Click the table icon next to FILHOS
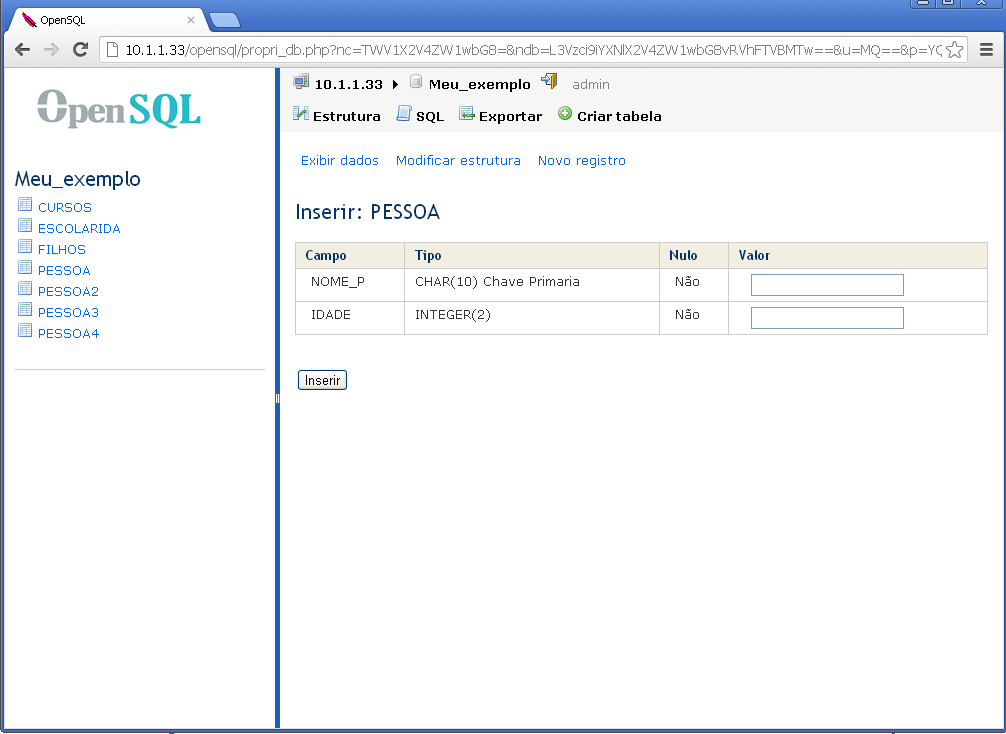This screenshot has height=734, width=1006. click(25, 247)
